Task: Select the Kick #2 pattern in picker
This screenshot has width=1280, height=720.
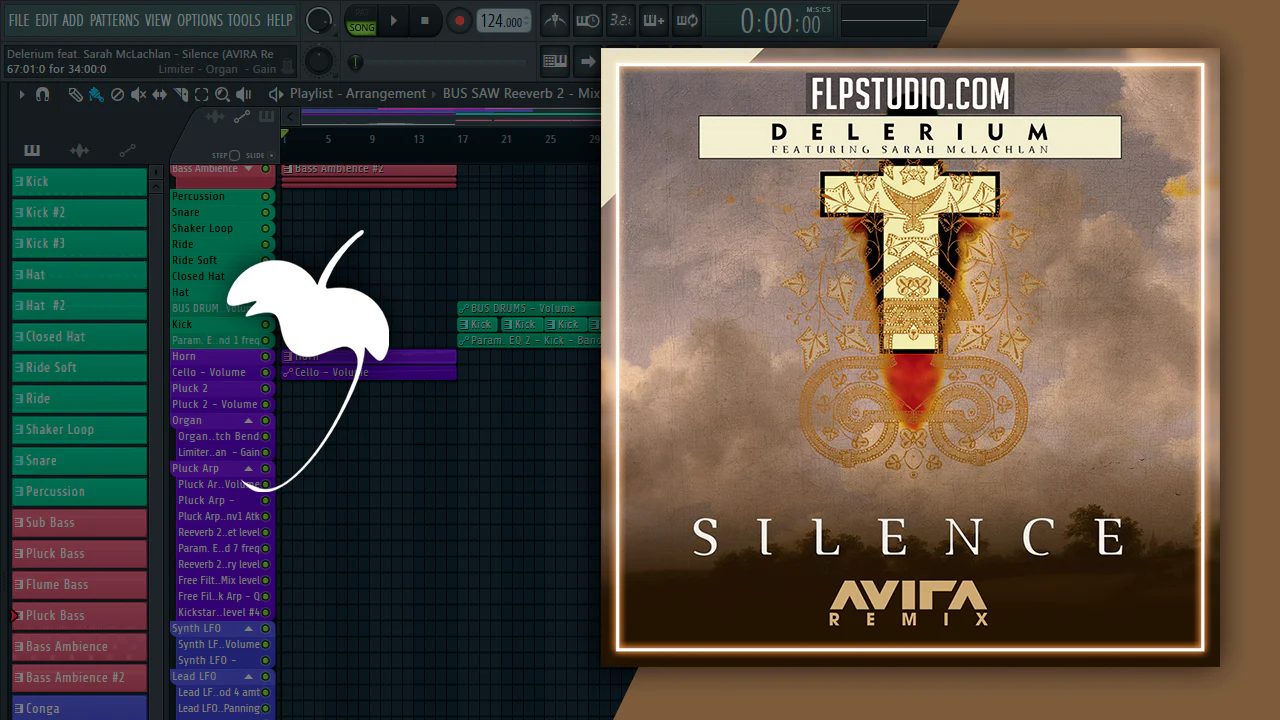Action: click(x=80, y=212)
